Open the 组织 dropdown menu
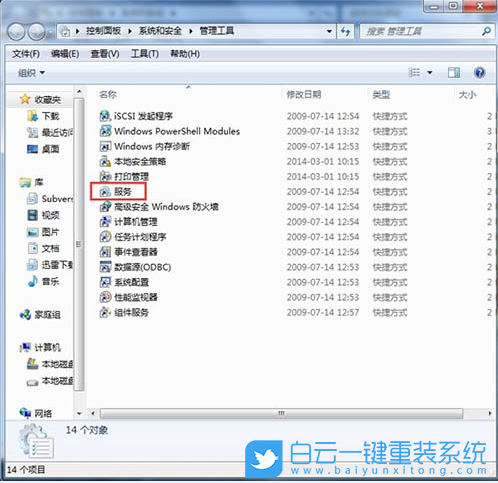Image resolution: width=498 pixels, height=483 pixels. coord(31,73)
